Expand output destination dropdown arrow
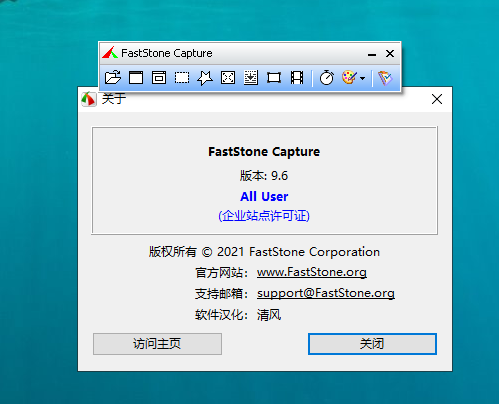 (x=363, y=79)
